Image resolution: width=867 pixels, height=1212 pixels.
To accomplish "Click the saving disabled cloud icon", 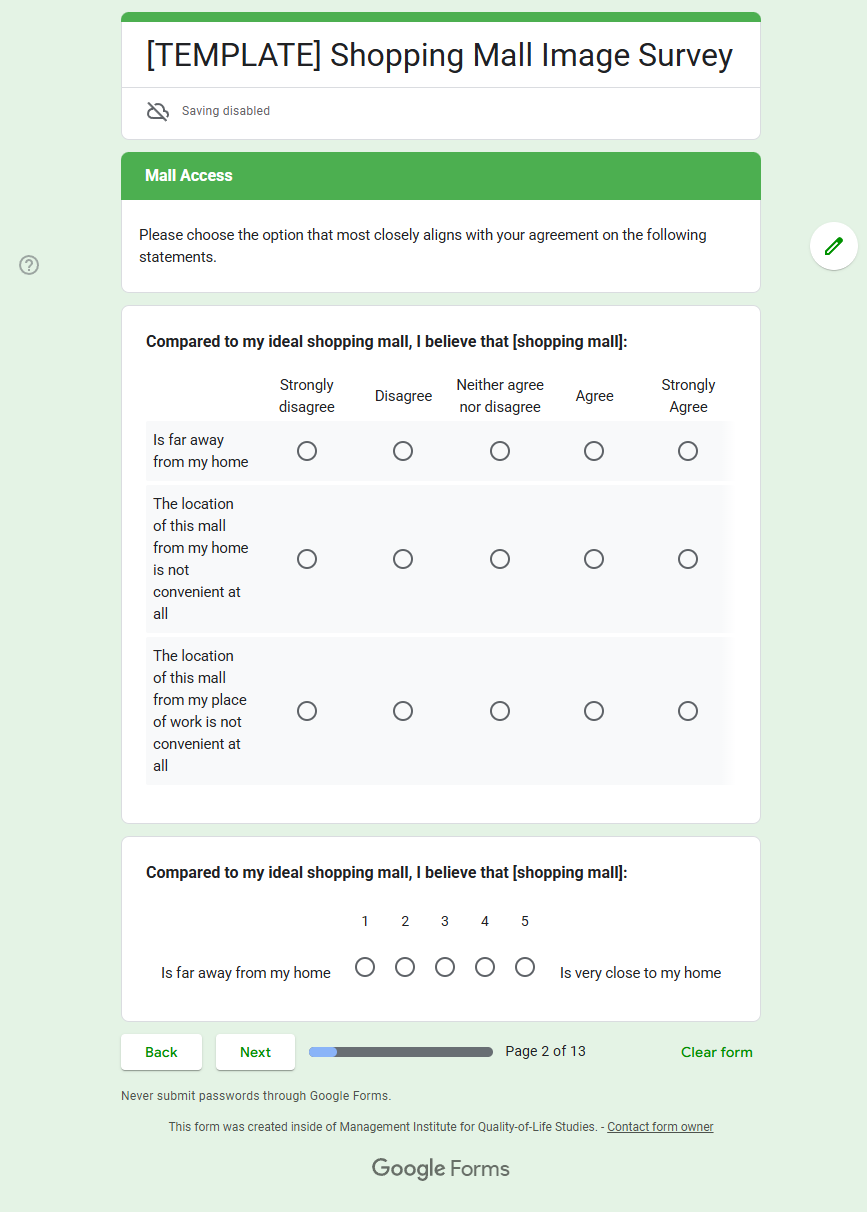I will [158, 111].
